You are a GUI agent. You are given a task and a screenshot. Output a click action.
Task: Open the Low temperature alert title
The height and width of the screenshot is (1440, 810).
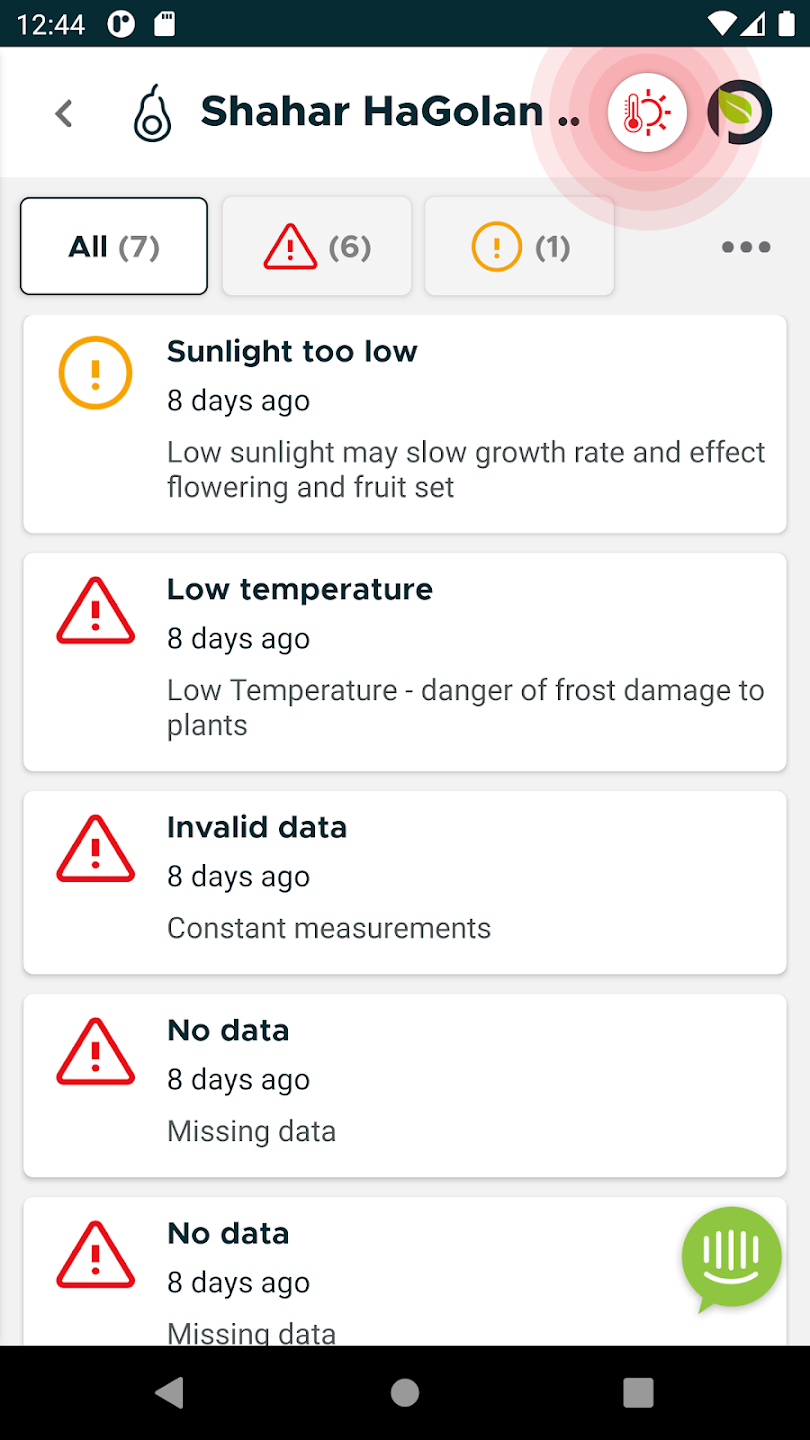click(300, 589)
